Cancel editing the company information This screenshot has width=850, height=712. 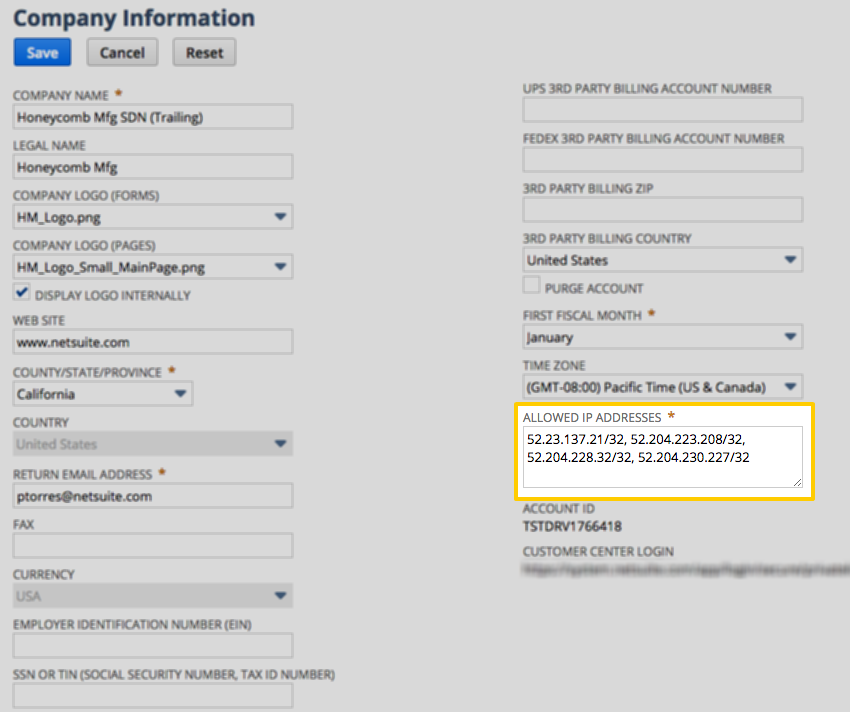[x=121, y=51]
